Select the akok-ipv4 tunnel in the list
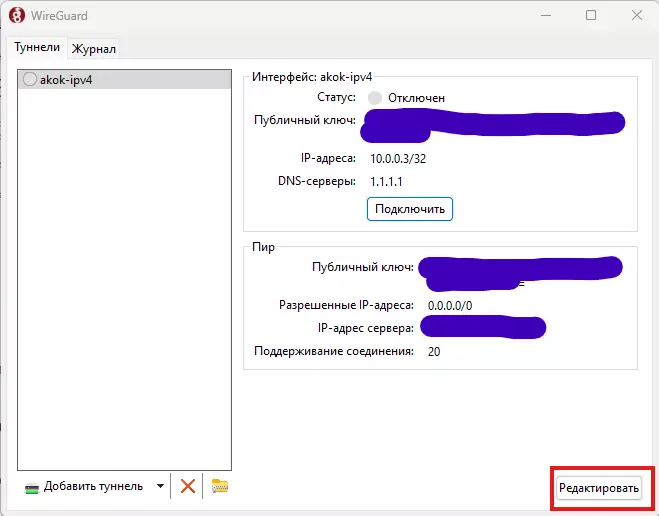The height and width of the screenshot is (516, 659). 124,79
